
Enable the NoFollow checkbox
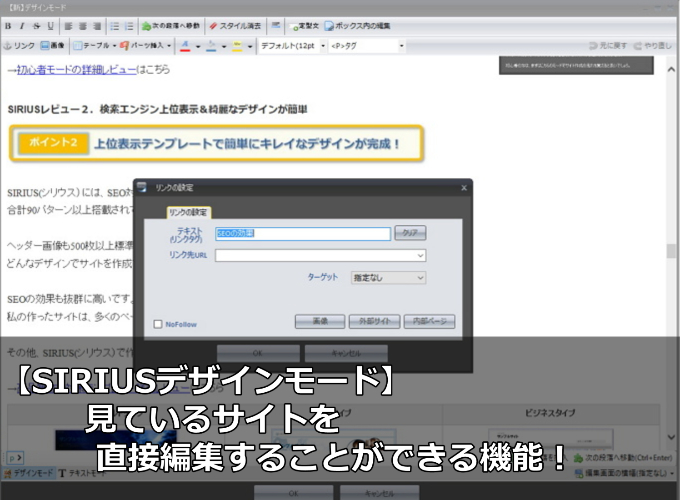(x=158, y=324)
